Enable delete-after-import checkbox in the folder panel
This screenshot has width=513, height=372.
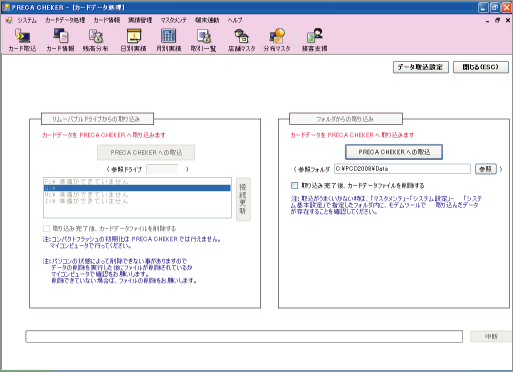tap(294, 185)
